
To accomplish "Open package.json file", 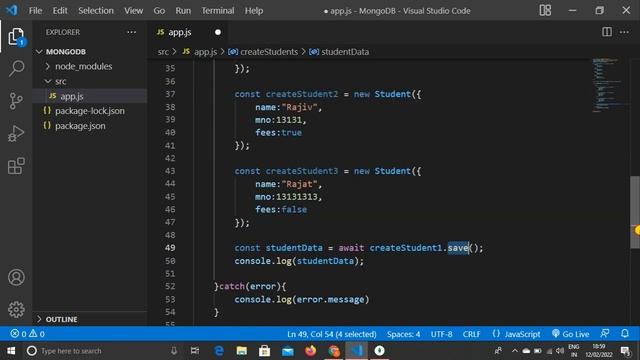I will [x=80, y=126].
